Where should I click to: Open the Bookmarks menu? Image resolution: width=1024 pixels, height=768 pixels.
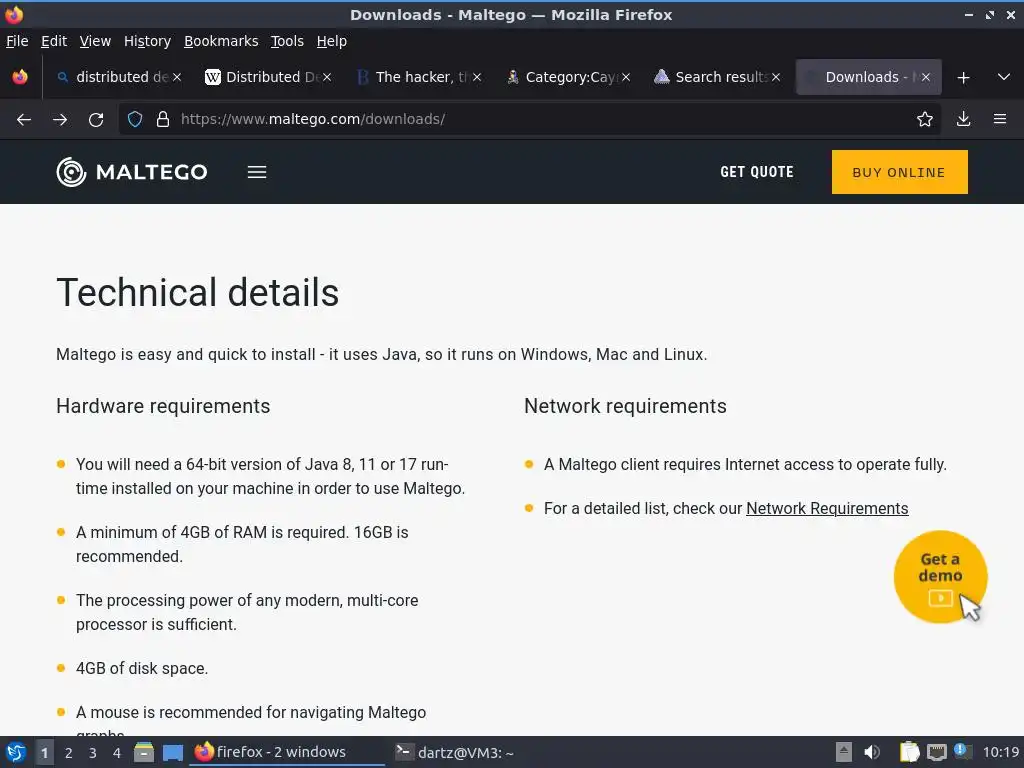(221, 41)
